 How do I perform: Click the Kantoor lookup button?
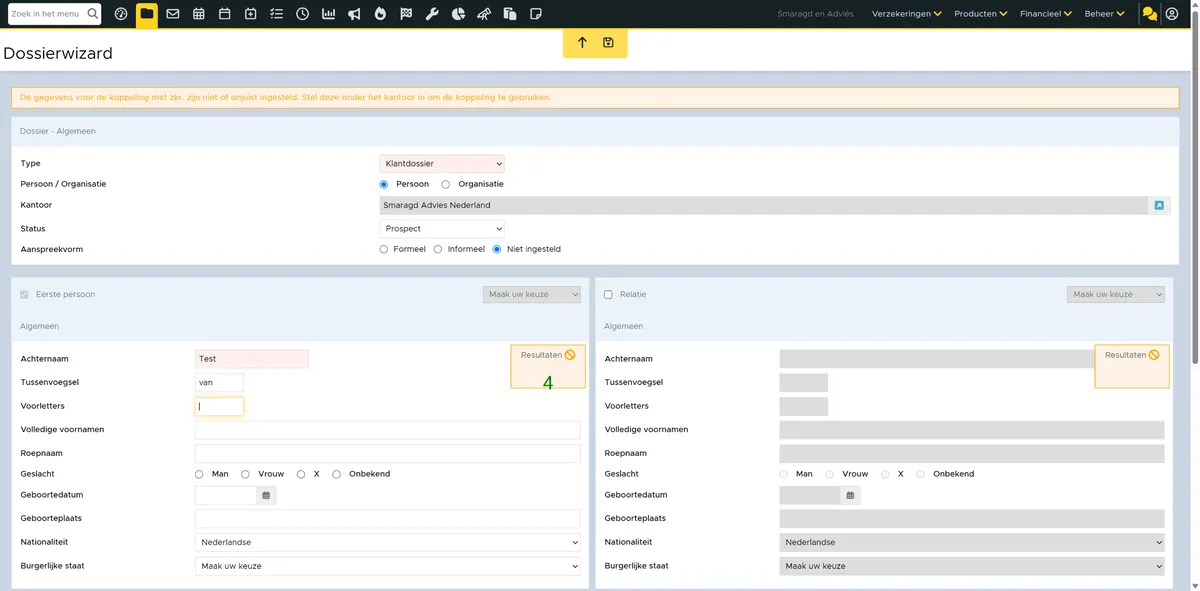tap(1159, 205)
